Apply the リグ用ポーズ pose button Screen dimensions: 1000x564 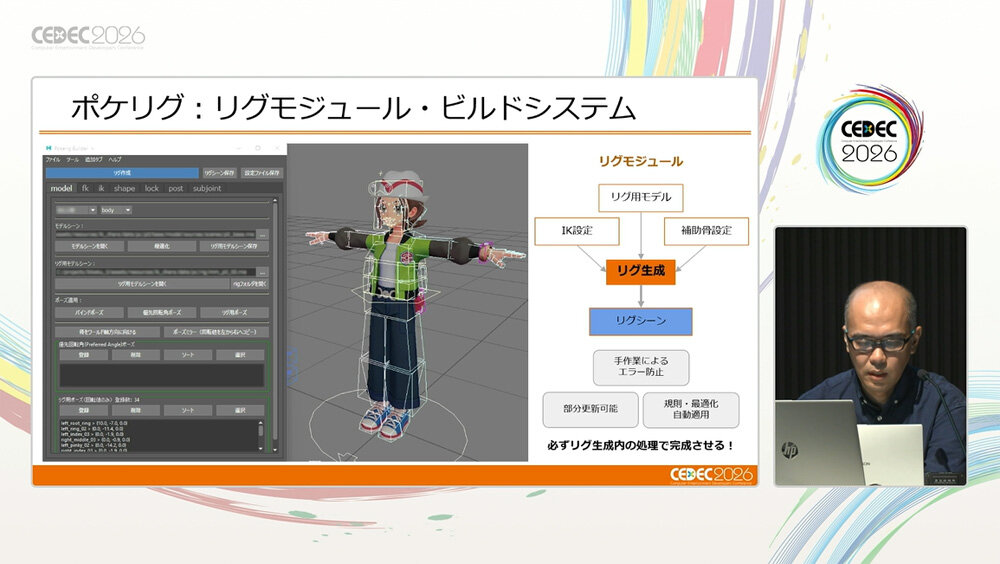click(234, 313)
